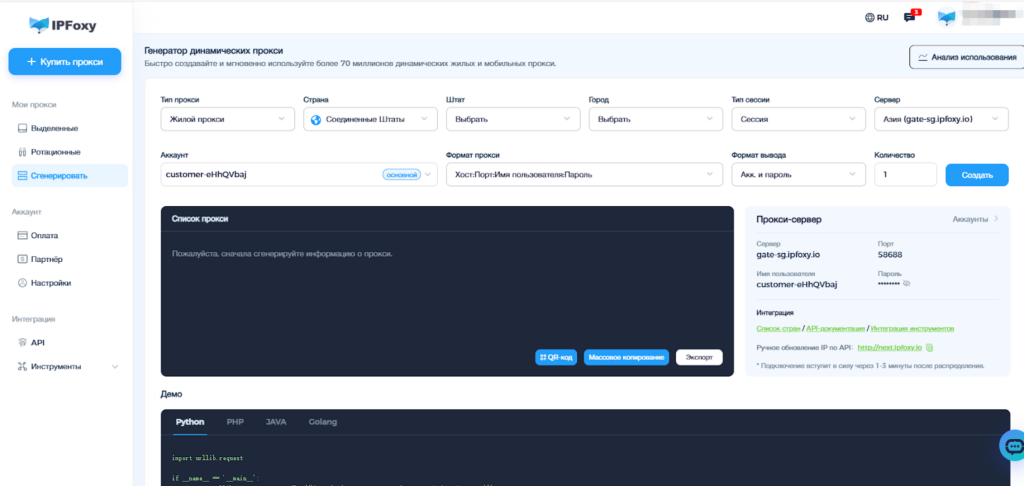This screenshot has width=1024, height=486.
Task: Expand the Тип прокси dropdown
Action: [227, 119]
